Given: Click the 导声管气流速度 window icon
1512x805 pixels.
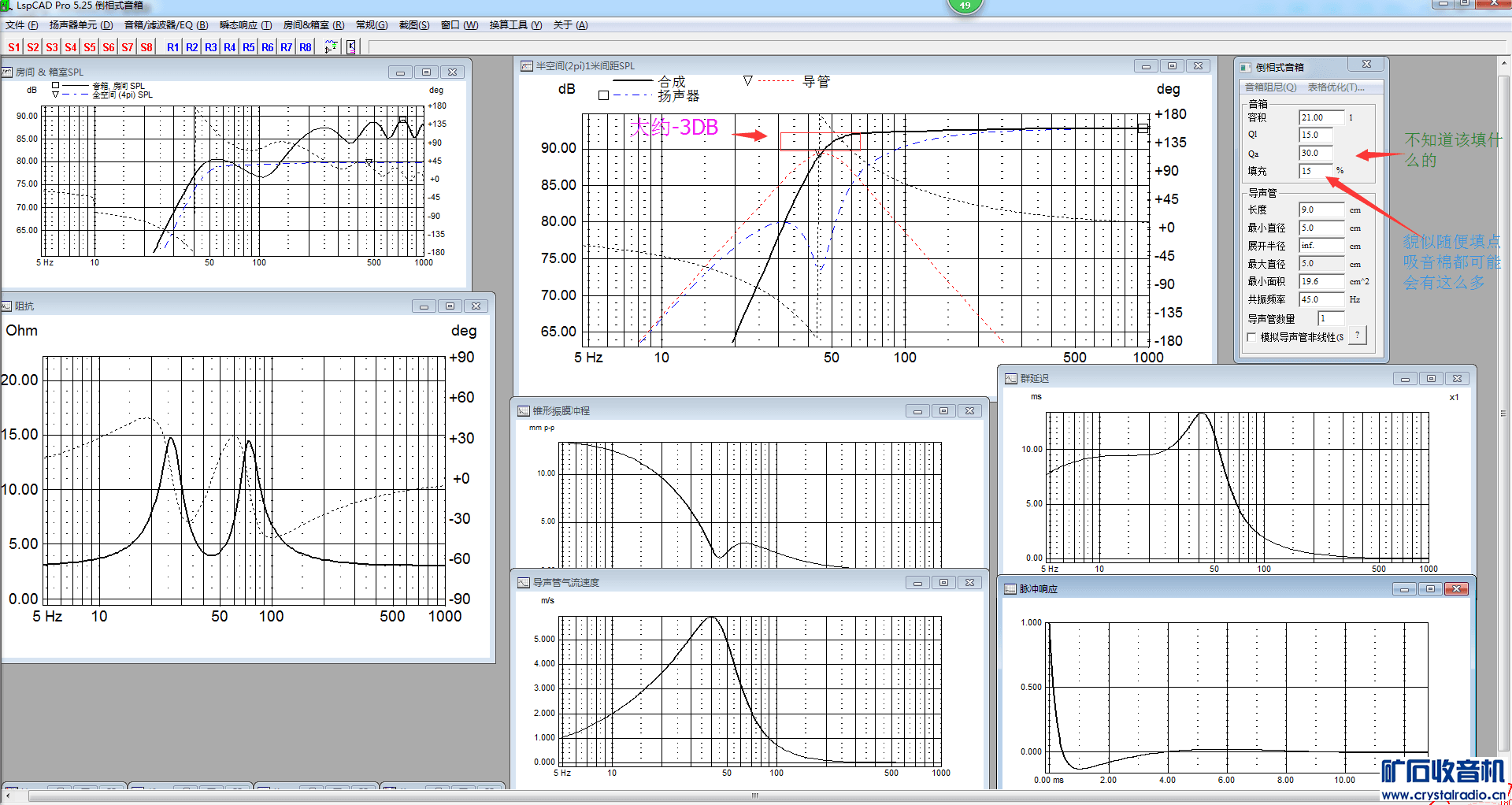Looking at the screenshot, I should tap(524, 583).
